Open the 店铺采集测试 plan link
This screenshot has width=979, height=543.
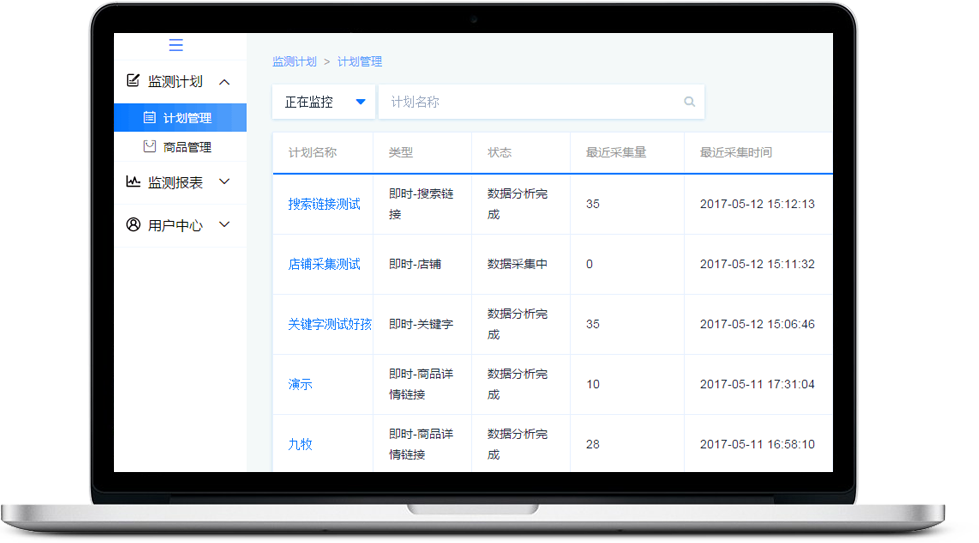click(x=324, y=264)
